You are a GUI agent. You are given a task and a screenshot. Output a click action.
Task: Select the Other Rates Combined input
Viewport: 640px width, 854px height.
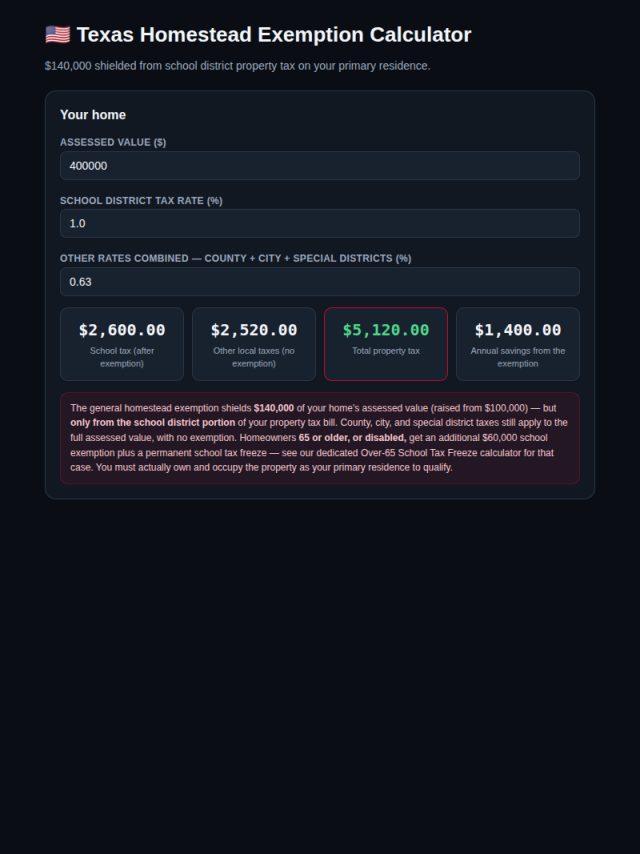[x=320, y=282]
